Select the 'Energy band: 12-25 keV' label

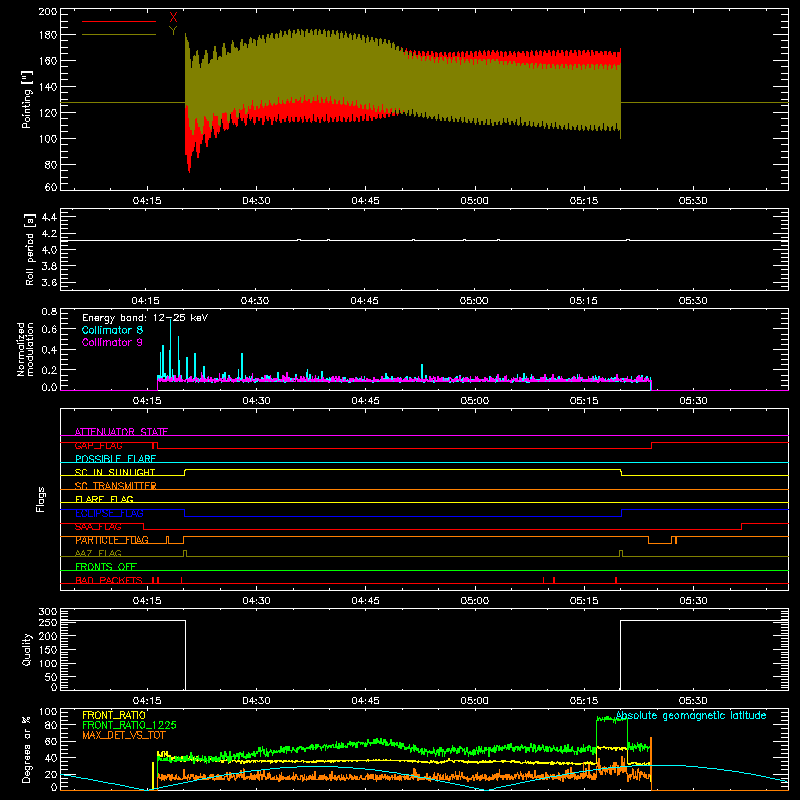(x=145, y=318)
